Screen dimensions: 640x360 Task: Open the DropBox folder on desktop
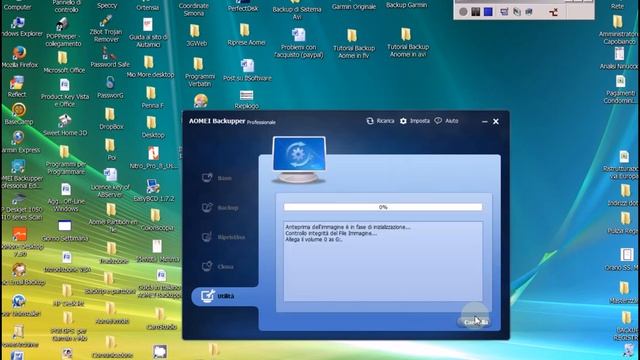pyautogui.click(x=111, y=119)
